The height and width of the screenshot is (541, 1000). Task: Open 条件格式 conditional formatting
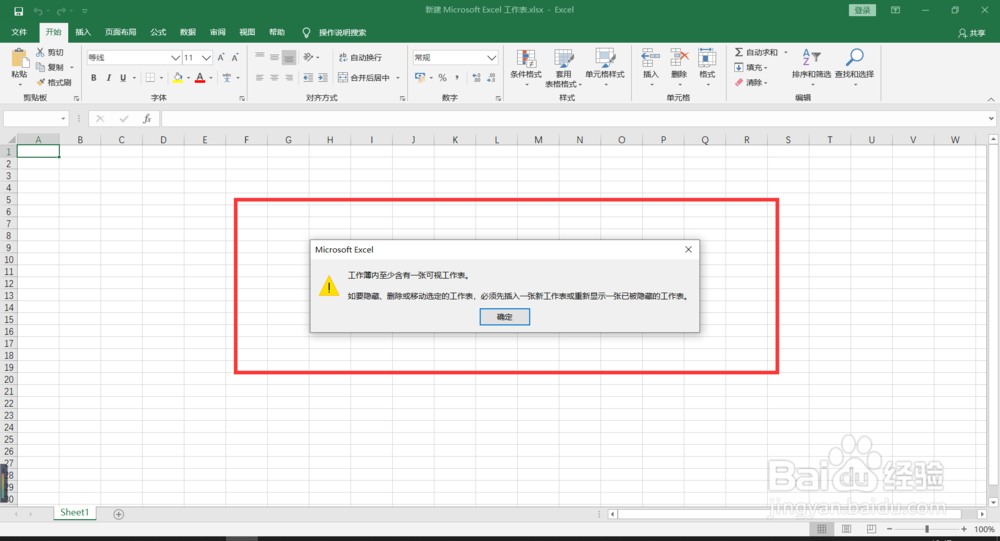[x=526, y=66]
